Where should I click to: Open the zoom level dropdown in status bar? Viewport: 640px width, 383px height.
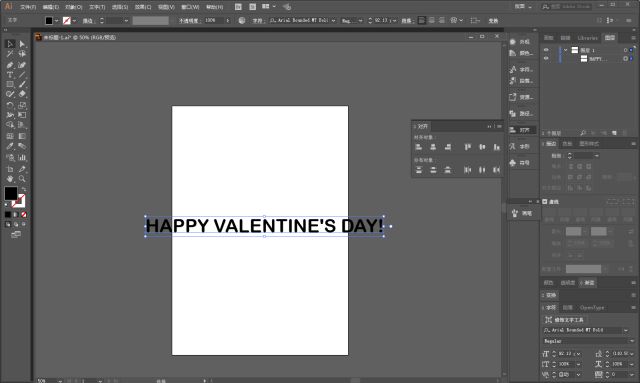60,381
